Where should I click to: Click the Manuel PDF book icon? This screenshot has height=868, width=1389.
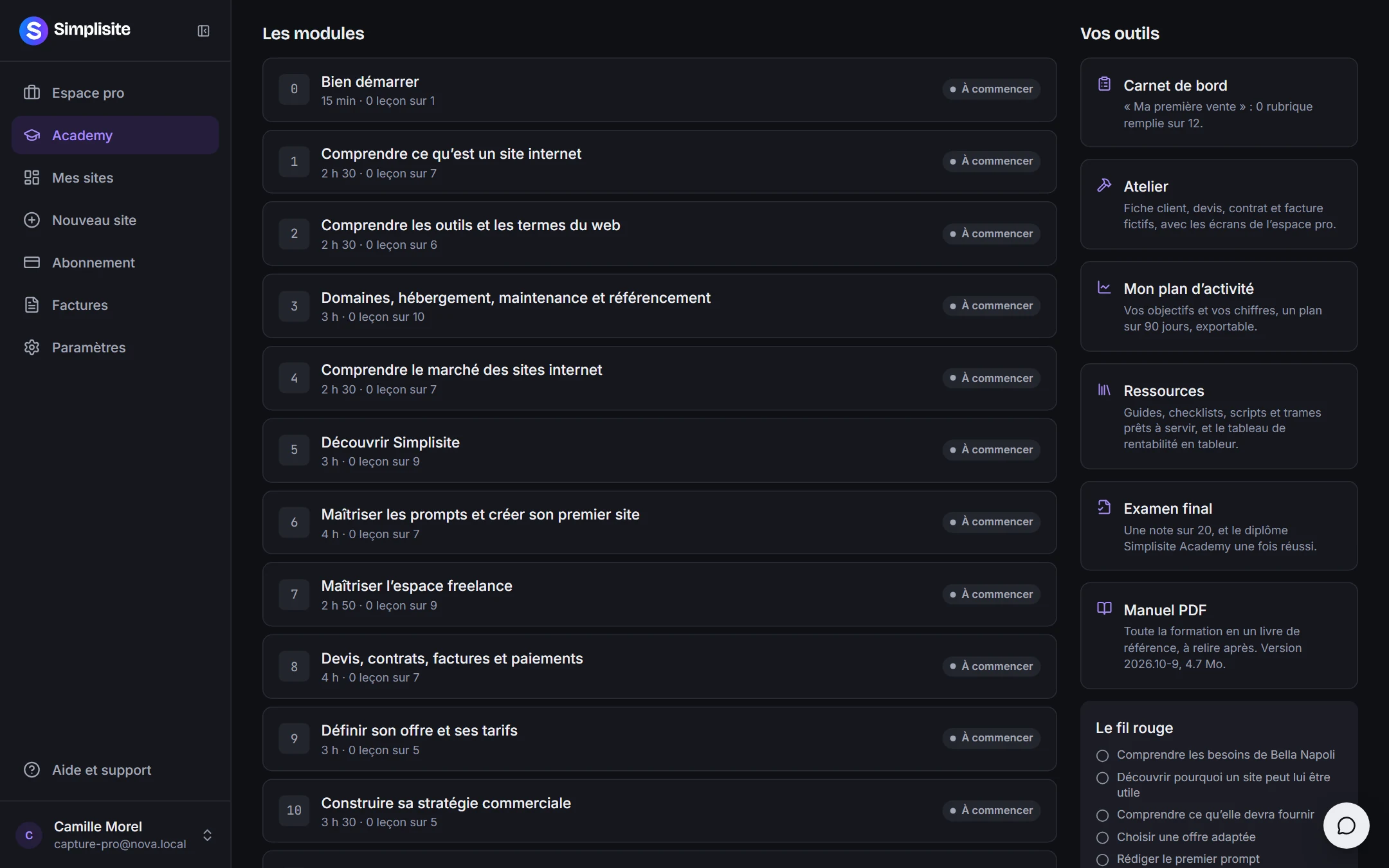(1104, 608)
